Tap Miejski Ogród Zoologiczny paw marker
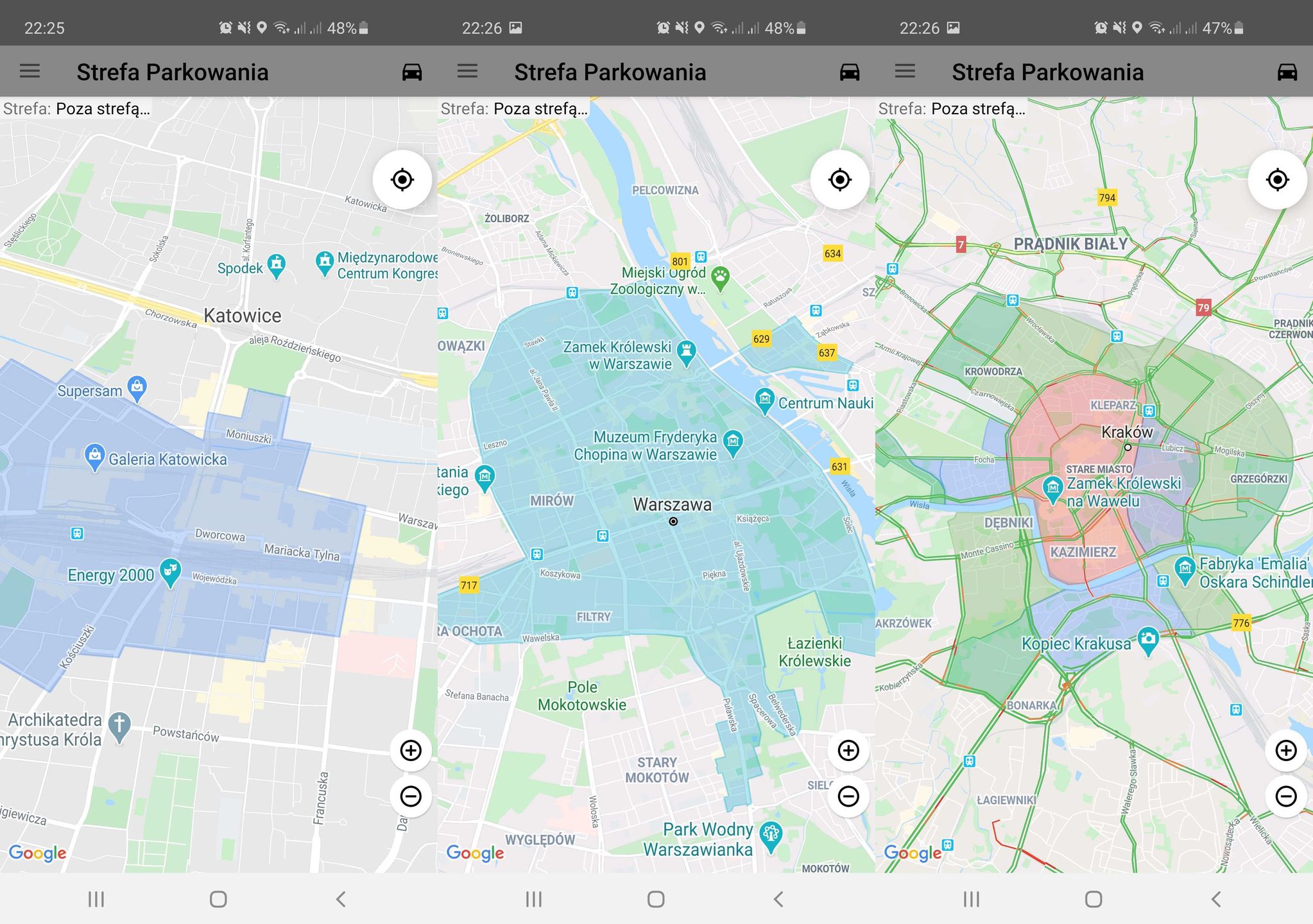 tap(721, 278)
